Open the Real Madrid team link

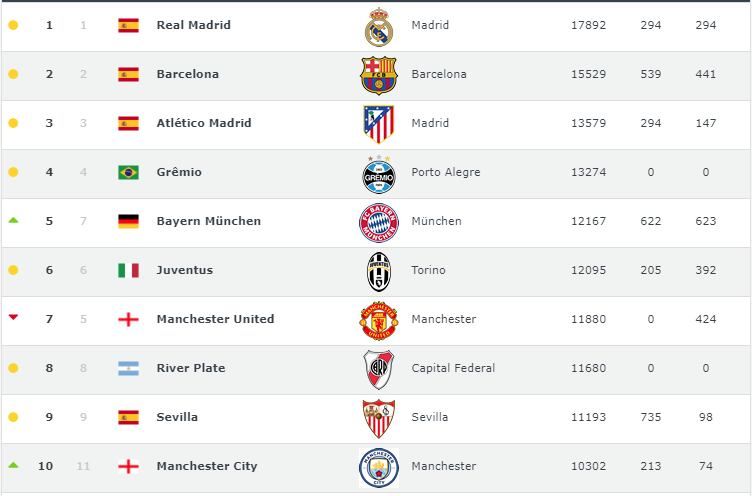point(193,25)
